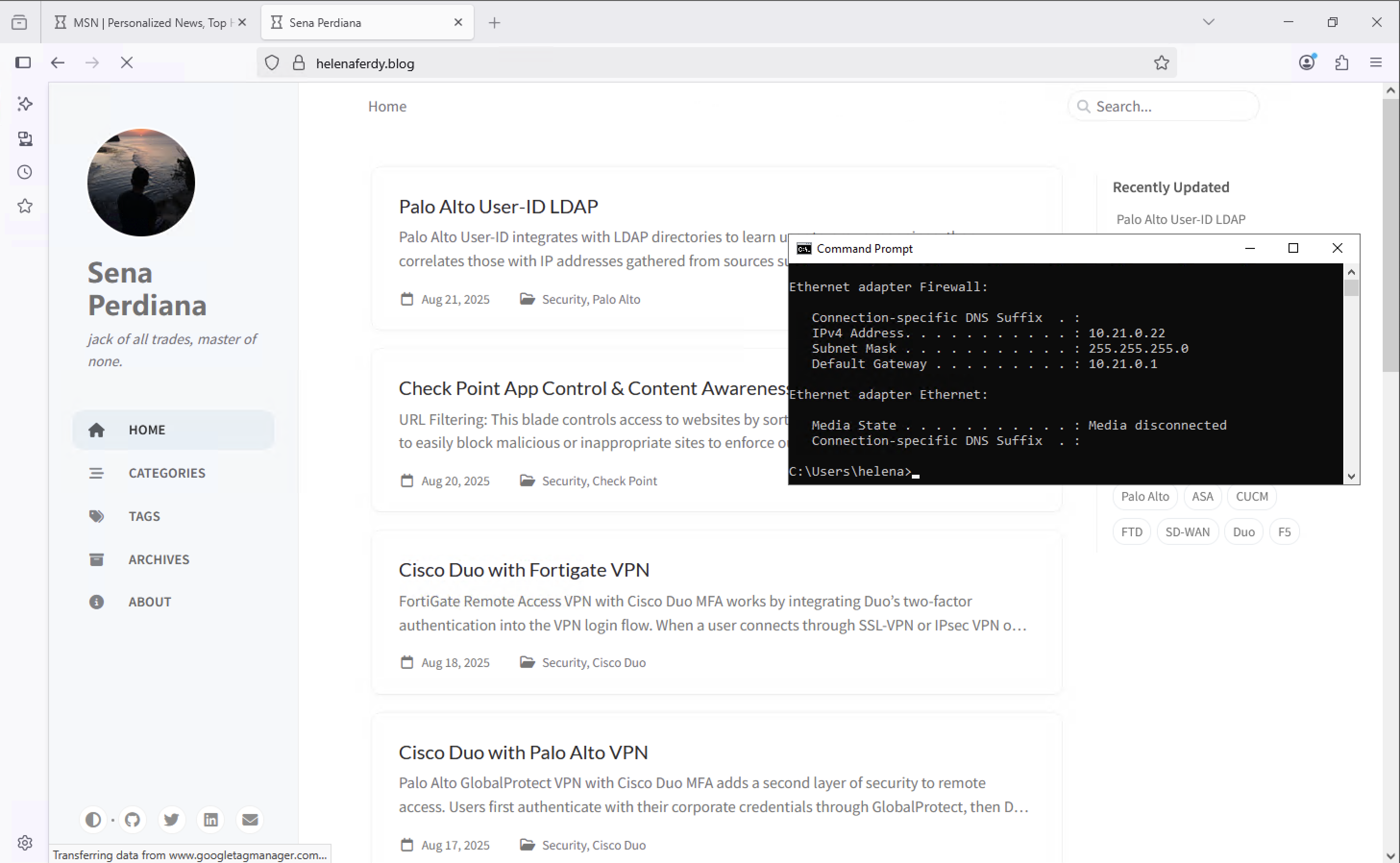The width and height of the screenshot is (1400, 863).
Task: Click Command Prompt scrollbar down arrow
Action: pyautogui.click(x=1351, y=476)
